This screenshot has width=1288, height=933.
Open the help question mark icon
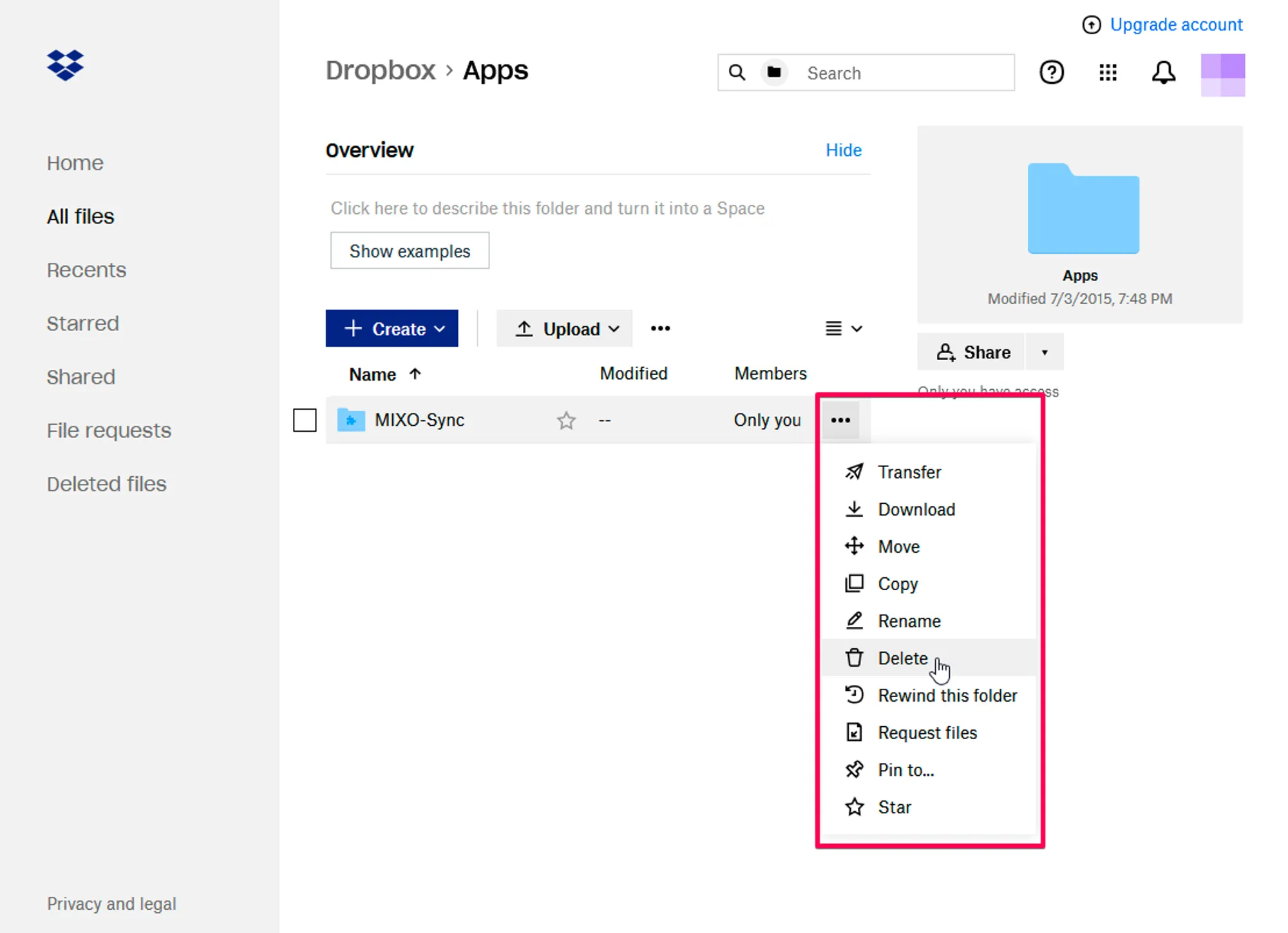coord(1051,72)
